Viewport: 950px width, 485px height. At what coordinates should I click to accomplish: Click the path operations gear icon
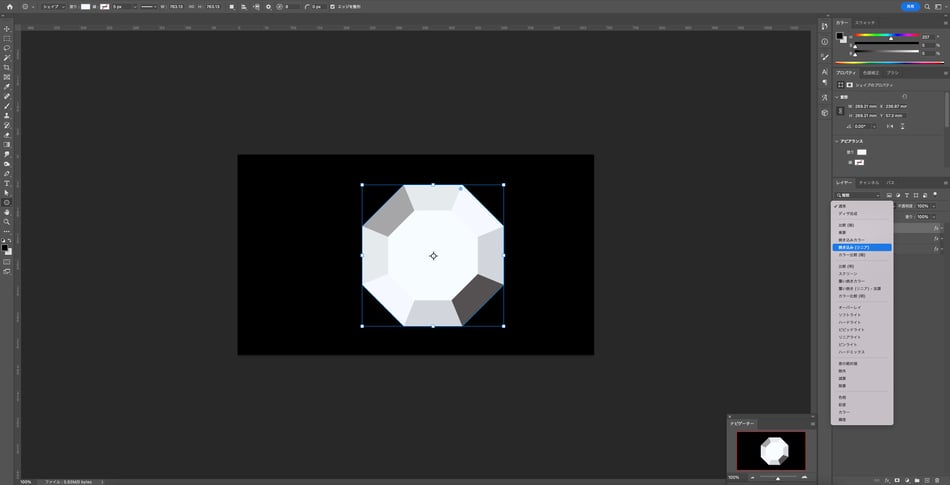point(268,6)
